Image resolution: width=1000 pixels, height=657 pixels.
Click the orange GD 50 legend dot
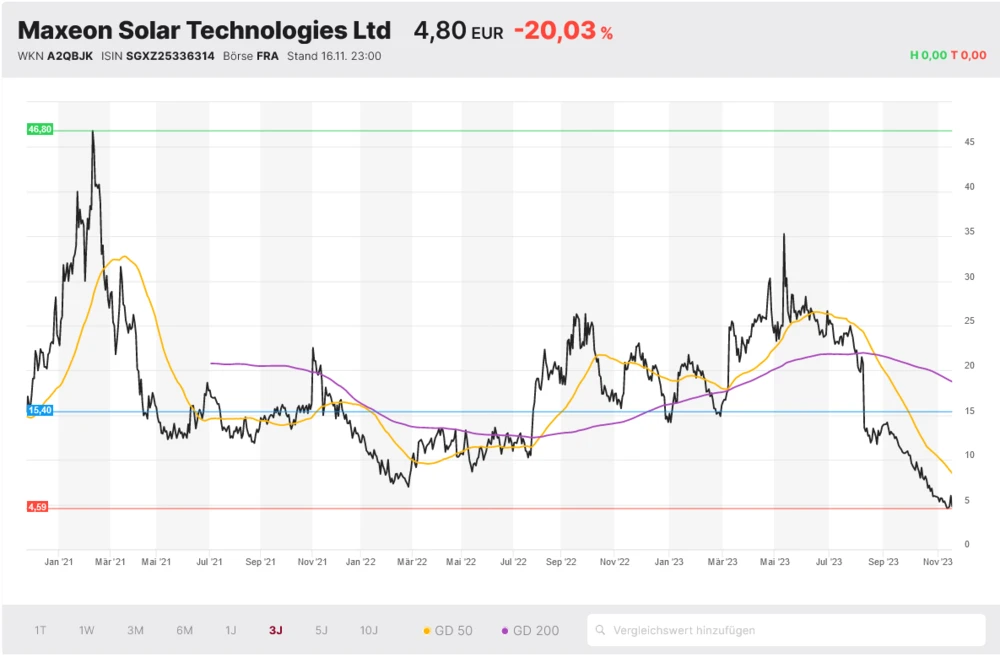(x=427, y=631)
